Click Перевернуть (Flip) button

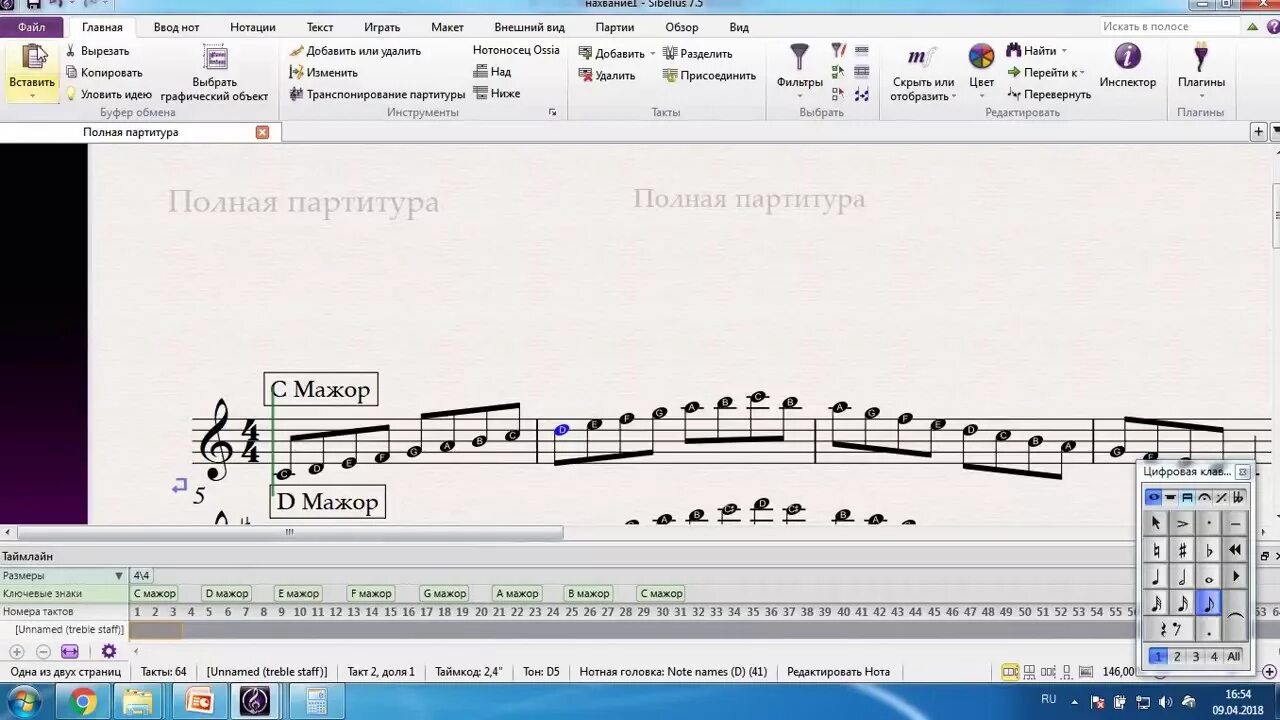[x=1049, y=94]
